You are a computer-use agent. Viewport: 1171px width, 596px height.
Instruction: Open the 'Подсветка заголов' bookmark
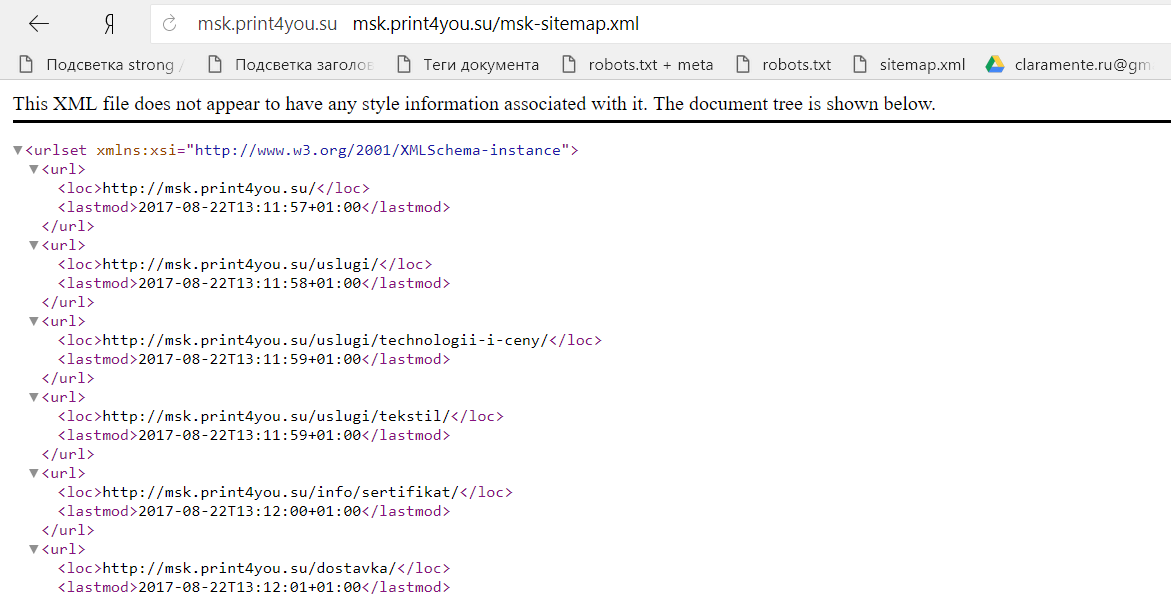click(x=291, y=65)
